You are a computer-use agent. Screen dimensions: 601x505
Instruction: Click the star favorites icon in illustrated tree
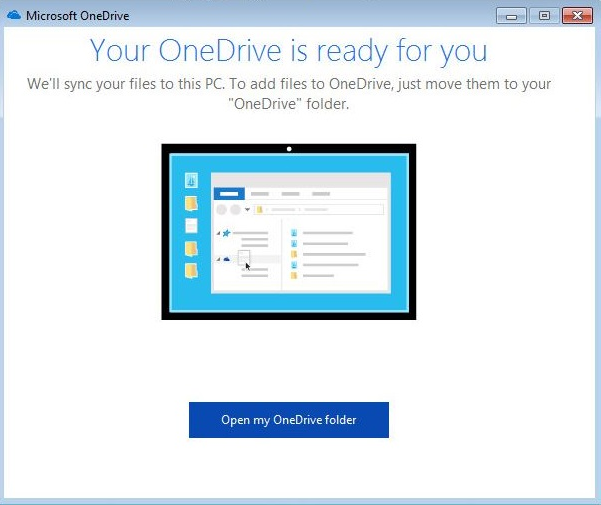227,233
